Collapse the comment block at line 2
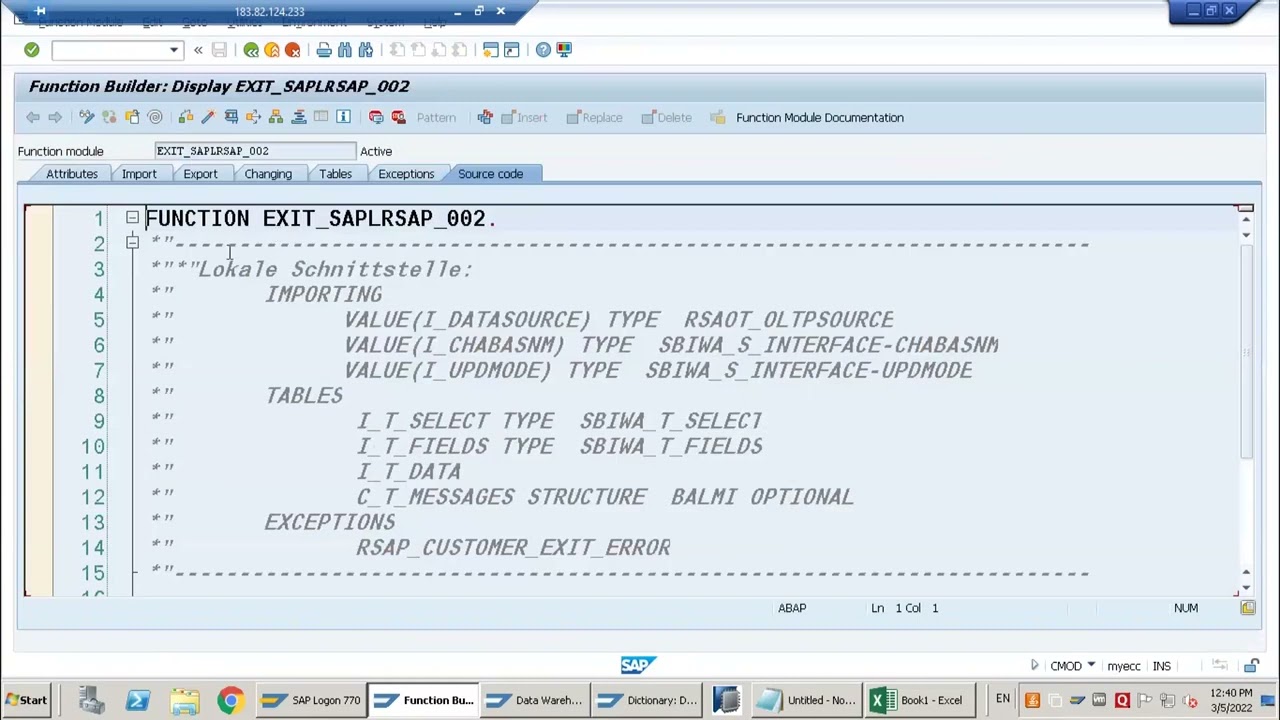 tap(132, 242)
